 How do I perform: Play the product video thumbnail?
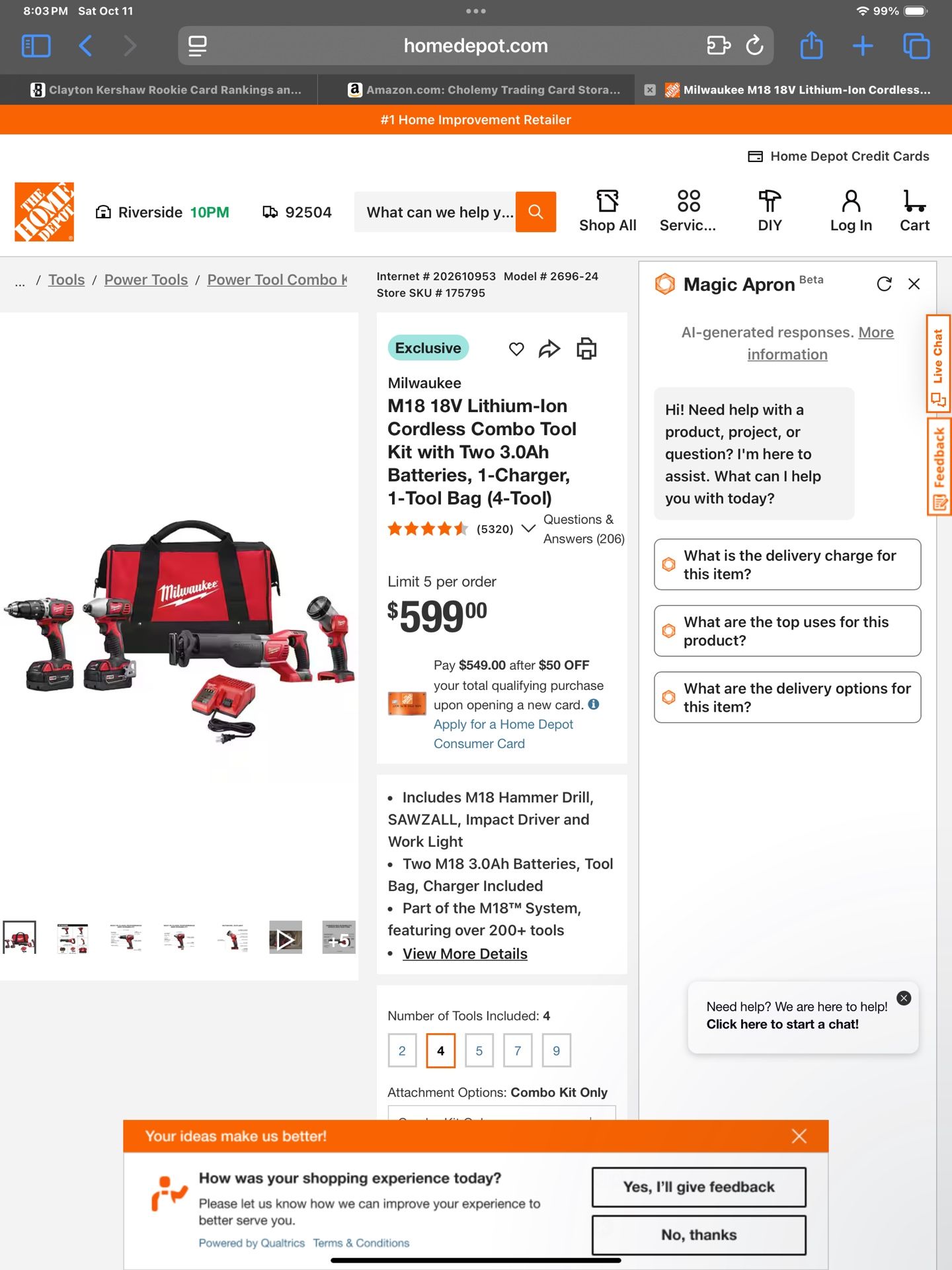tap(286, 938)
